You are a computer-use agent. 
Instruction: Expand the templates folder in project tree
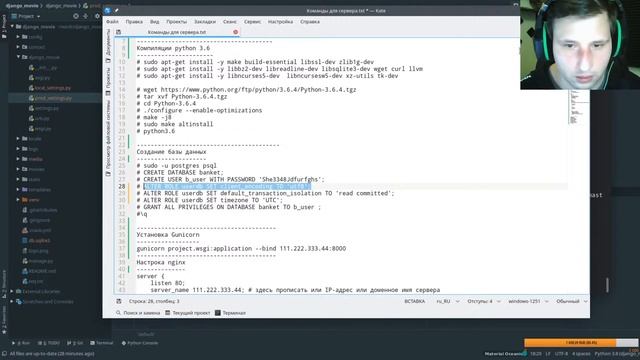click(18, 190)
